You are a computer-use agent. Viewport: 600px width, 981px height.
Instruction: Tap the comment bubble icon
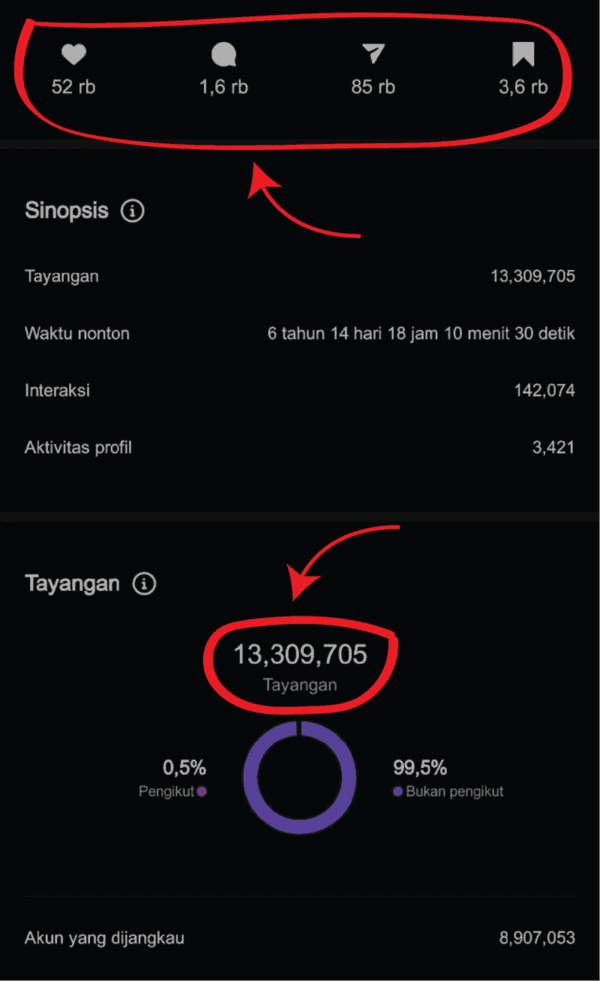coord(224,55)
